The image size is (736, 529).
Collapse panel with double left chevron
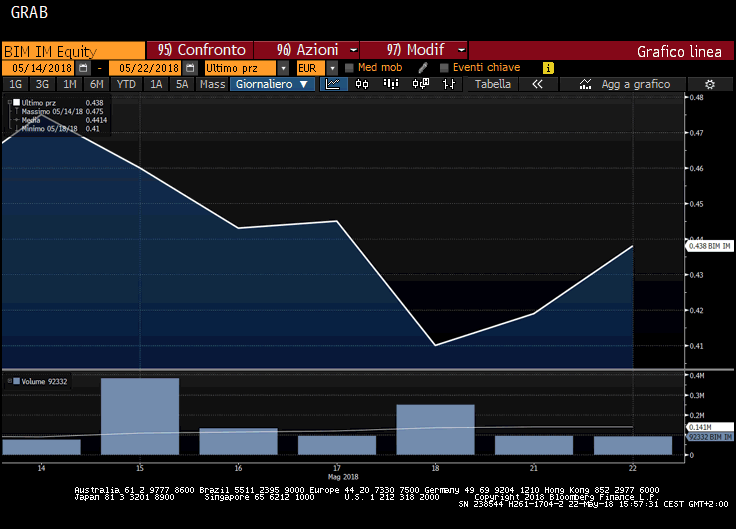point(537,85)
